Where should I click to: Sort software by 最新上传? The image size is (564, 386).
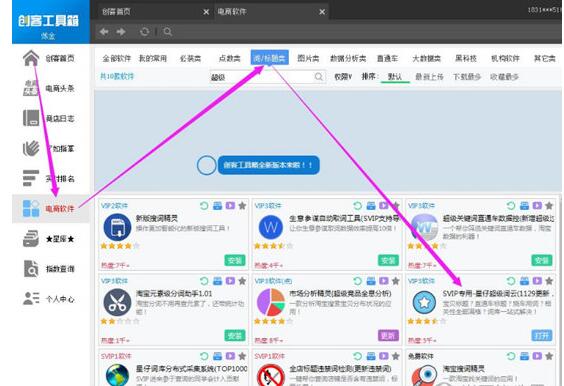click(429, 77)
